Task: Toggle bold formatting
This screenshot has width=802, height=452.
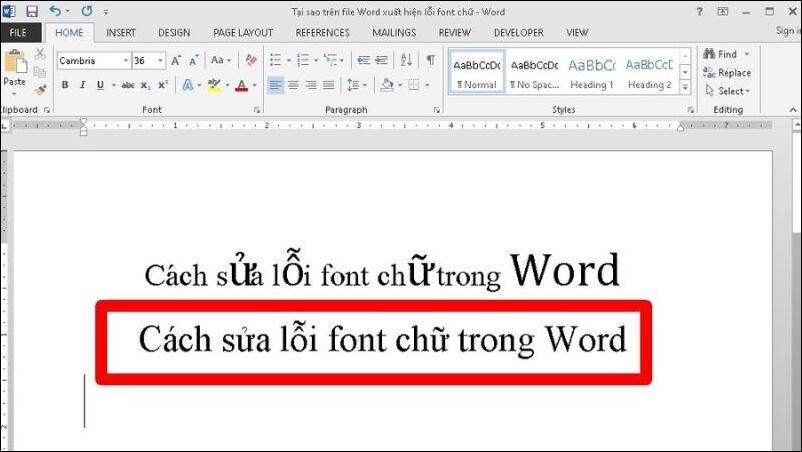Action: point(65,85)
